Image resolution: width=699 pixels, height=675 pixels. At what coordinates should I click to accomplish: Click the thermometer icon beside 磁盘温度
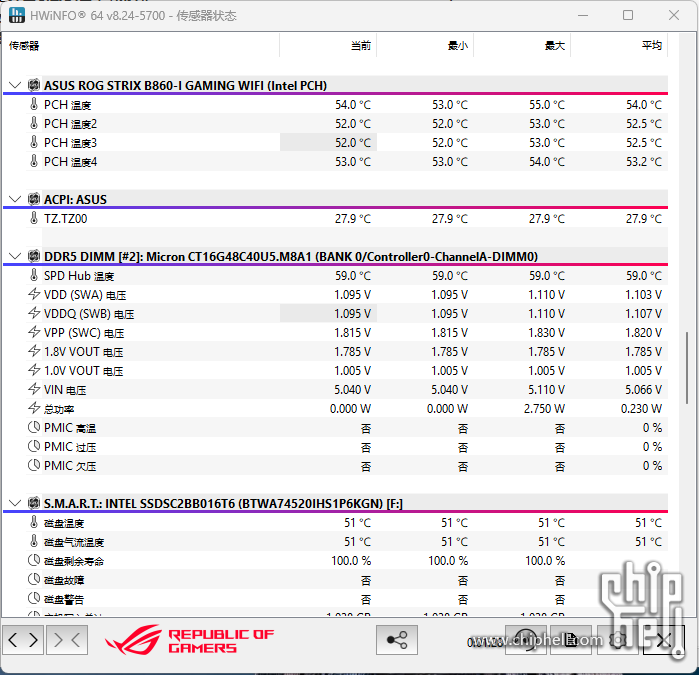coord(34,522)
